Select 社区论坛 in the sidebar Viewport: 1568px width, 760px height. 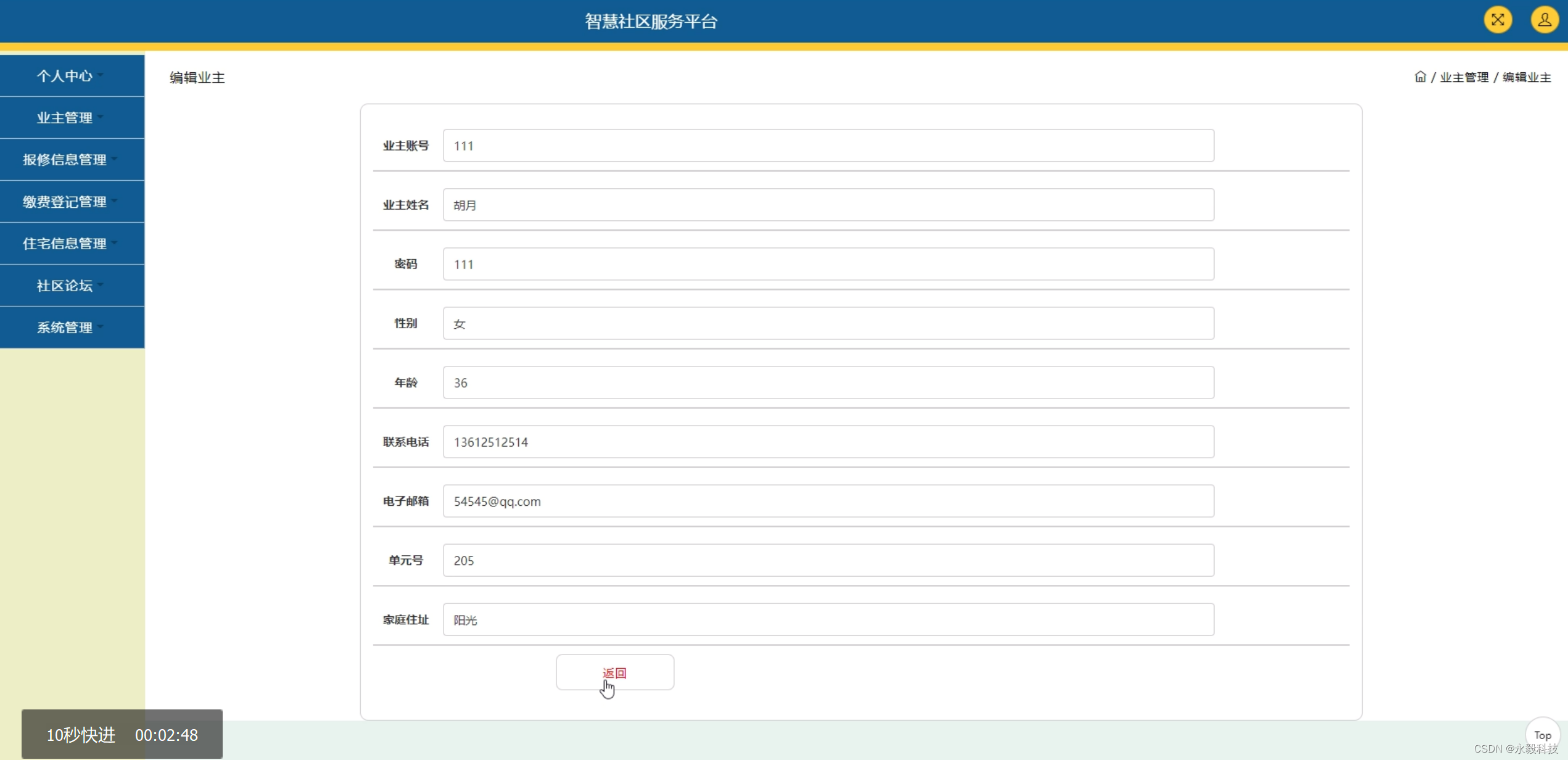[x=72, y=286]
